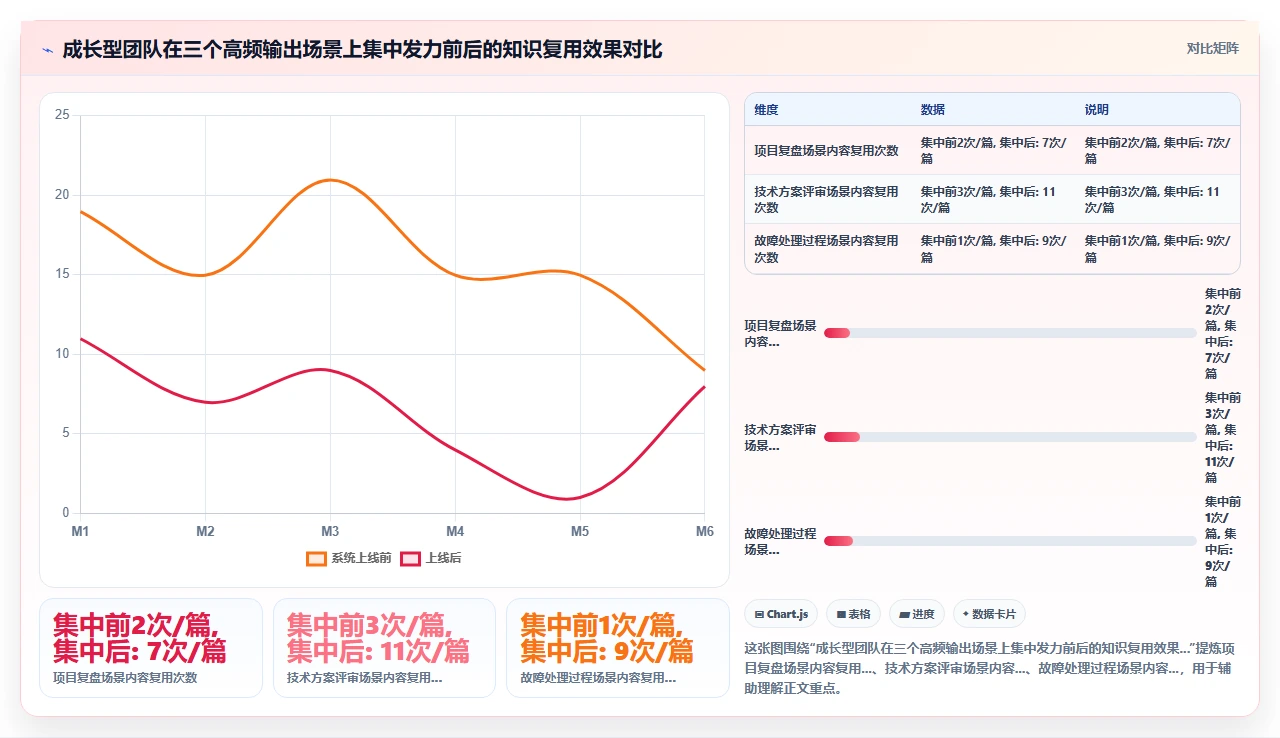Toggle the 上线后 legend swatch
This screenshot has height=738, width=1280.
(x=410, y=558)
